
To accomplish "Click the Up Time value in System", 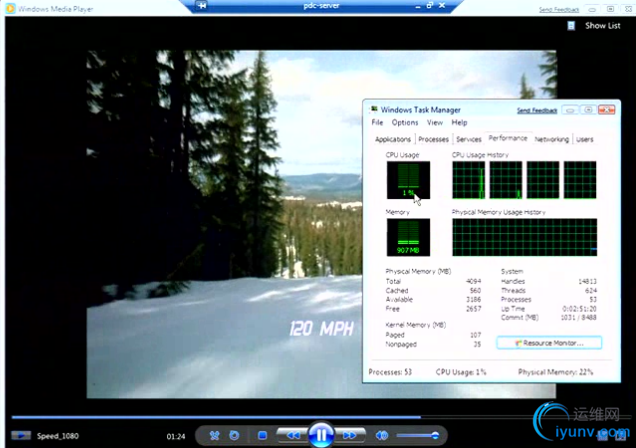I will [x=579, y=309].
